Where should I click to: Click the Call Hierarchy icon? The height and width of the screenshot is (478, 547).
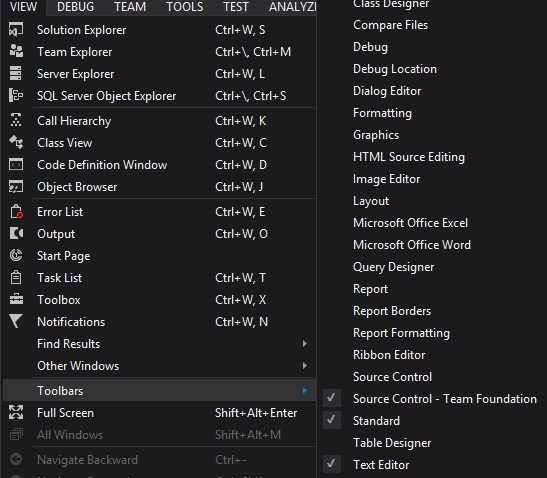coord(16,120)
